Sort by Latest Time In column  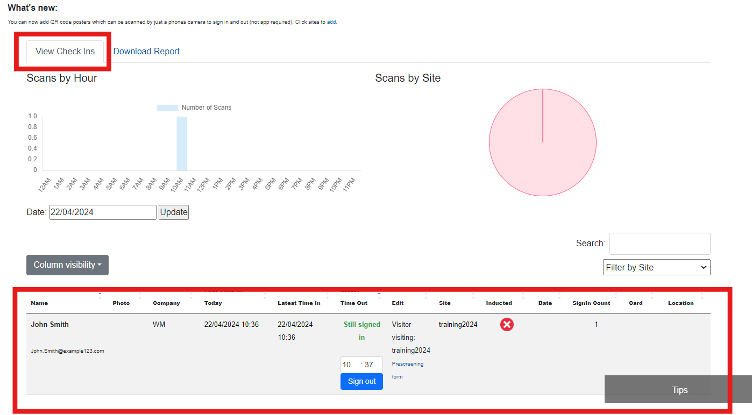point(298,303)
